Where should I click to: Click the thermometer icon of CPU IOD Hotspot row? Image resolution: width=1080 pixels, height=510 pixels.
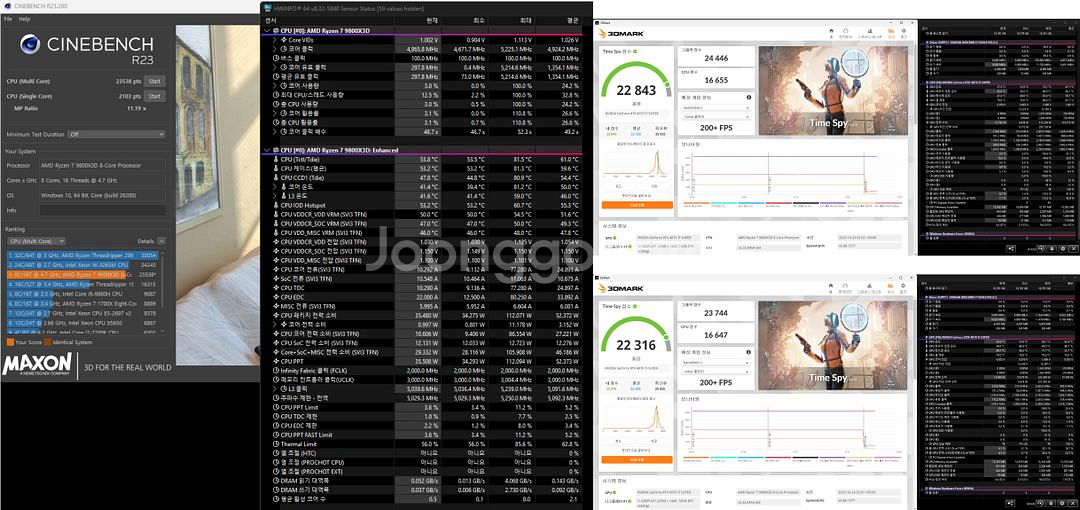(x=276, y=205)
